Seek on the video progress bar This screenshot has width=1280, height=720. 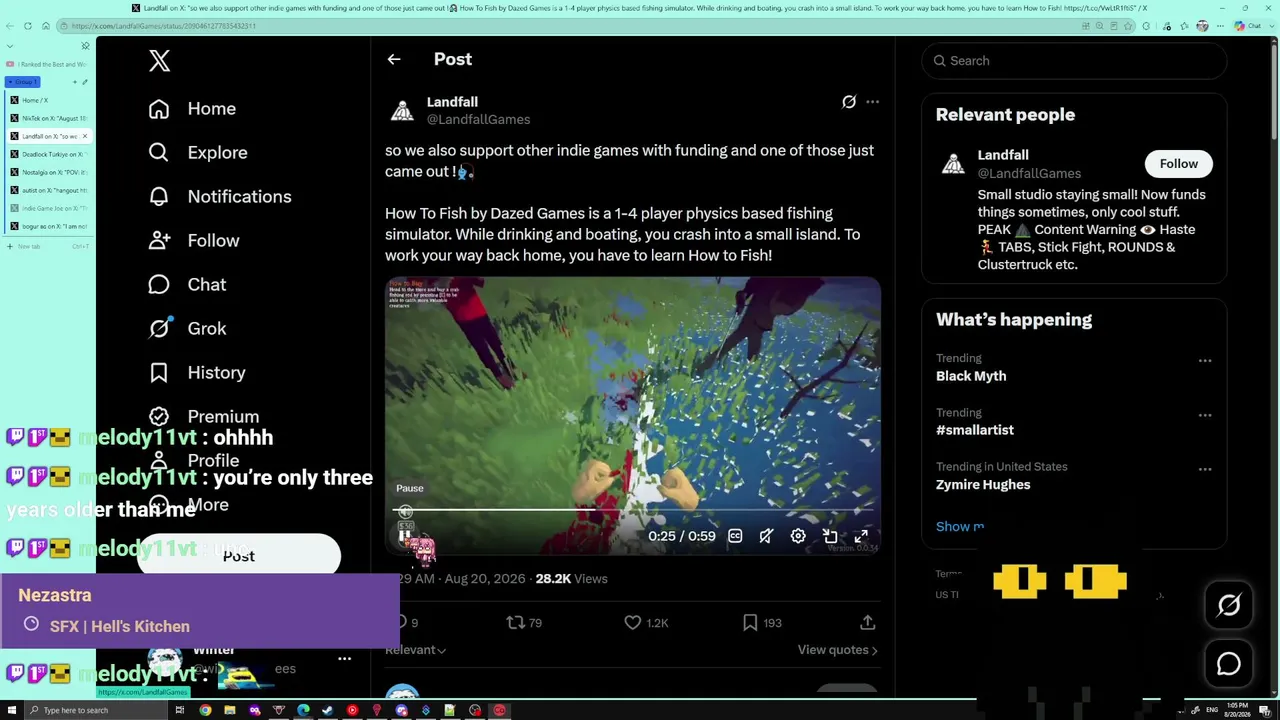tap(633, 511)
